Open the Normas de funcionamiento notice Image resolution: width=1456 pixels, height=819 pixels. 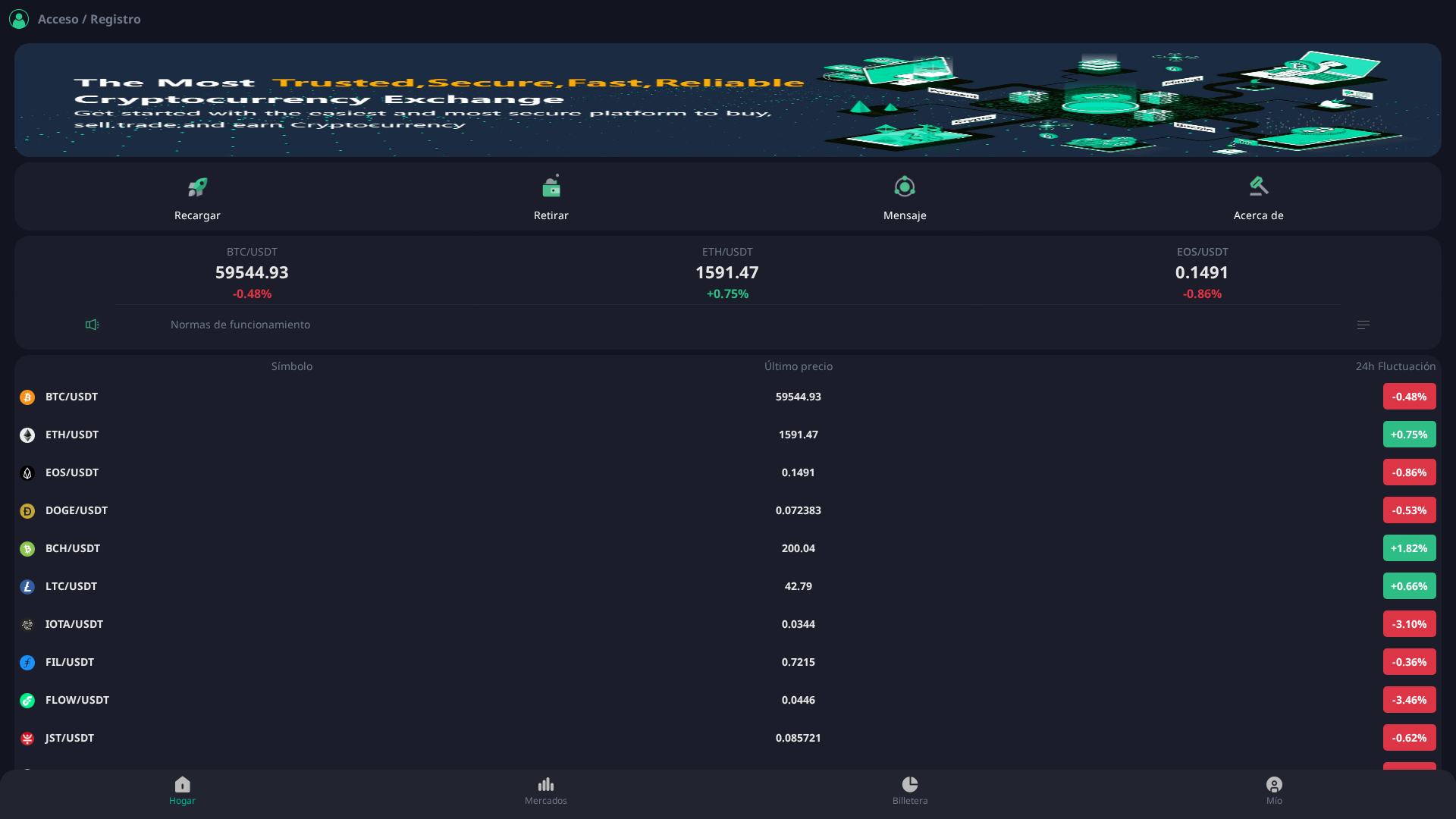(x=240, y=325)
